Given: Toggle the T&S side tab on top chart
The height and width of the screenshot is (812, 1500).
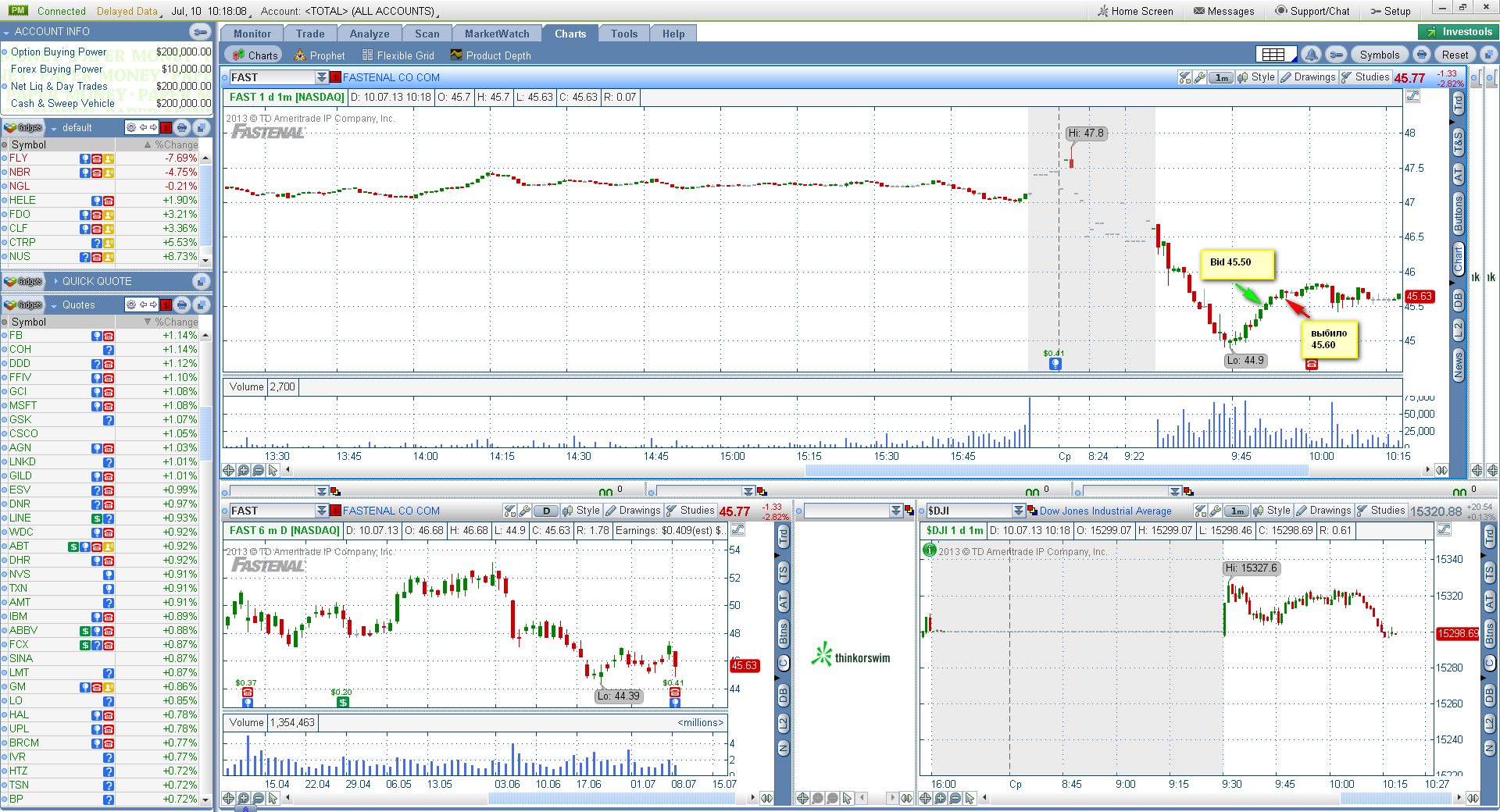Looking at the screenshot, I should (x=1458, y=143).
